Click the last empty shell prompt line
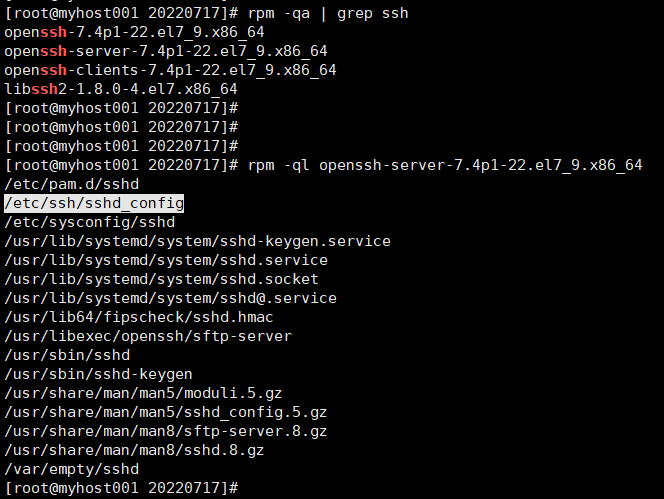The width and height of the screenshot is (664, 499). point(120,487)
